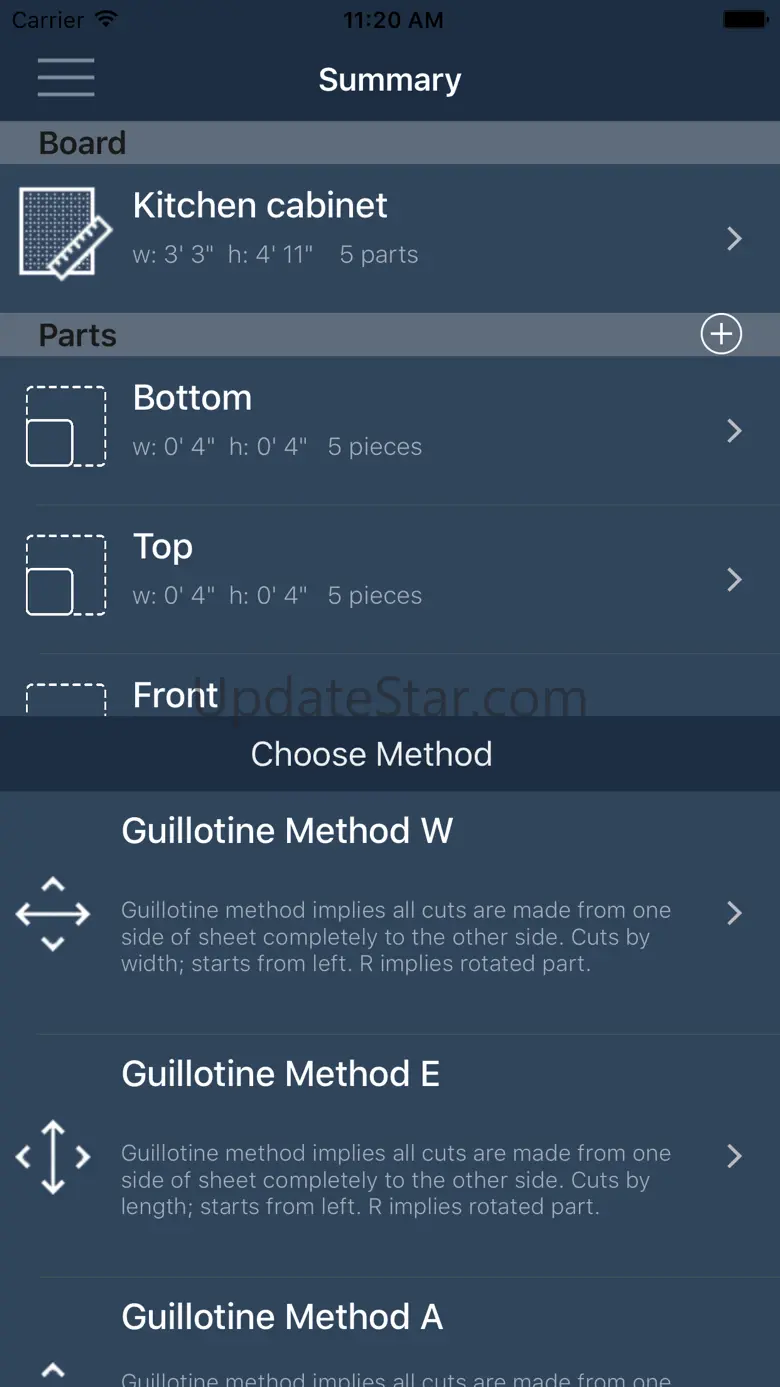Open Bottom part details chevron

(x=734, y=430)
